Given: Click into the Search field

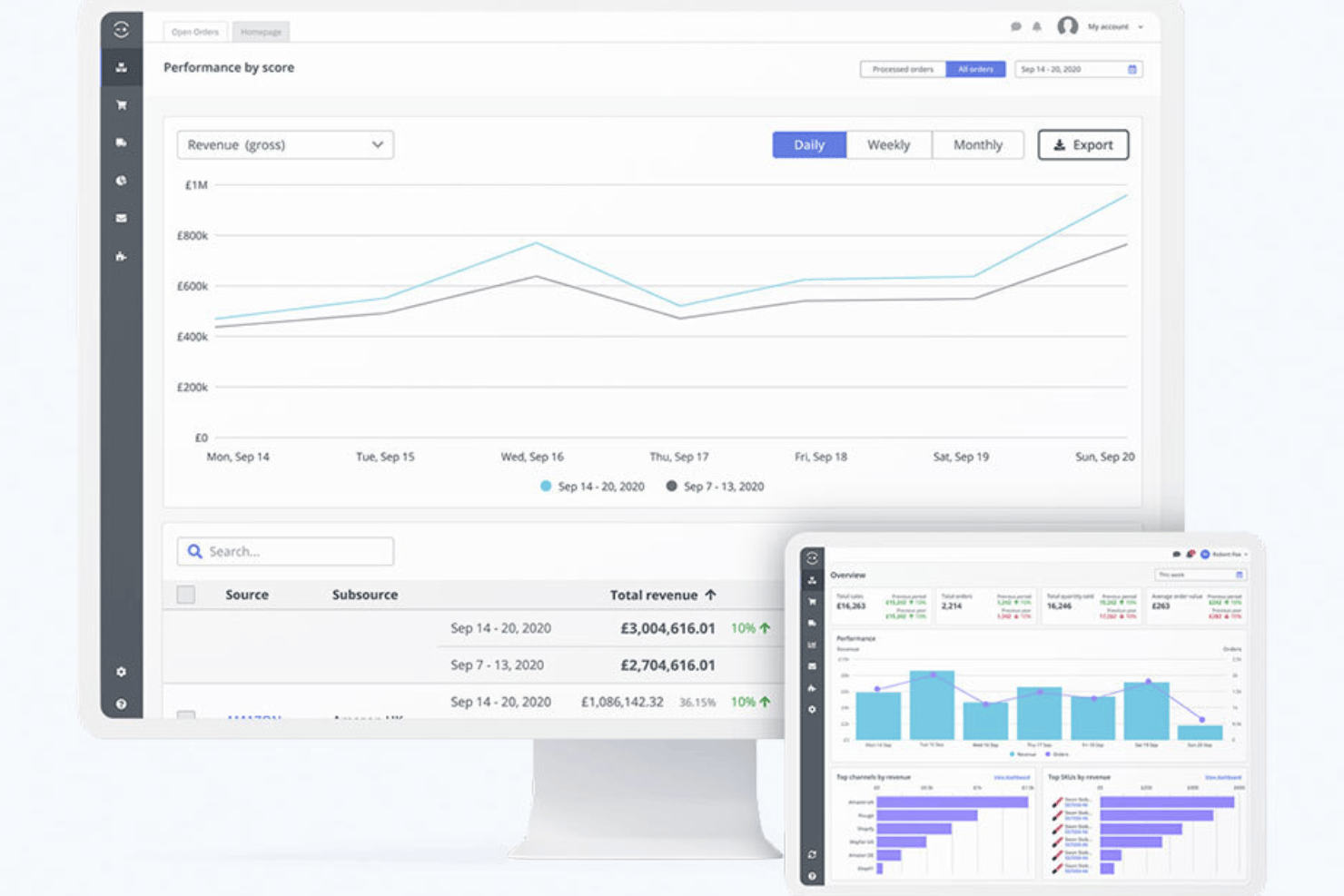Looking at the screenshot, I should (285, 551).
